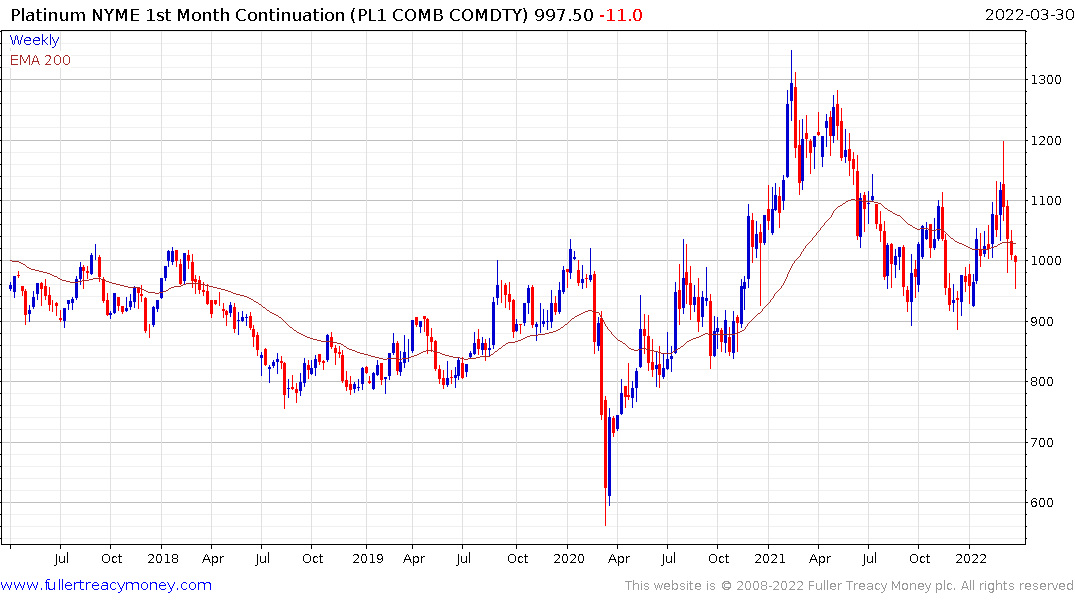Viewport: 1075px width, 600px height.
Task: Select the chart title Platinum NYME 1st Month Continuation
Action: click(x=178, y=15)
